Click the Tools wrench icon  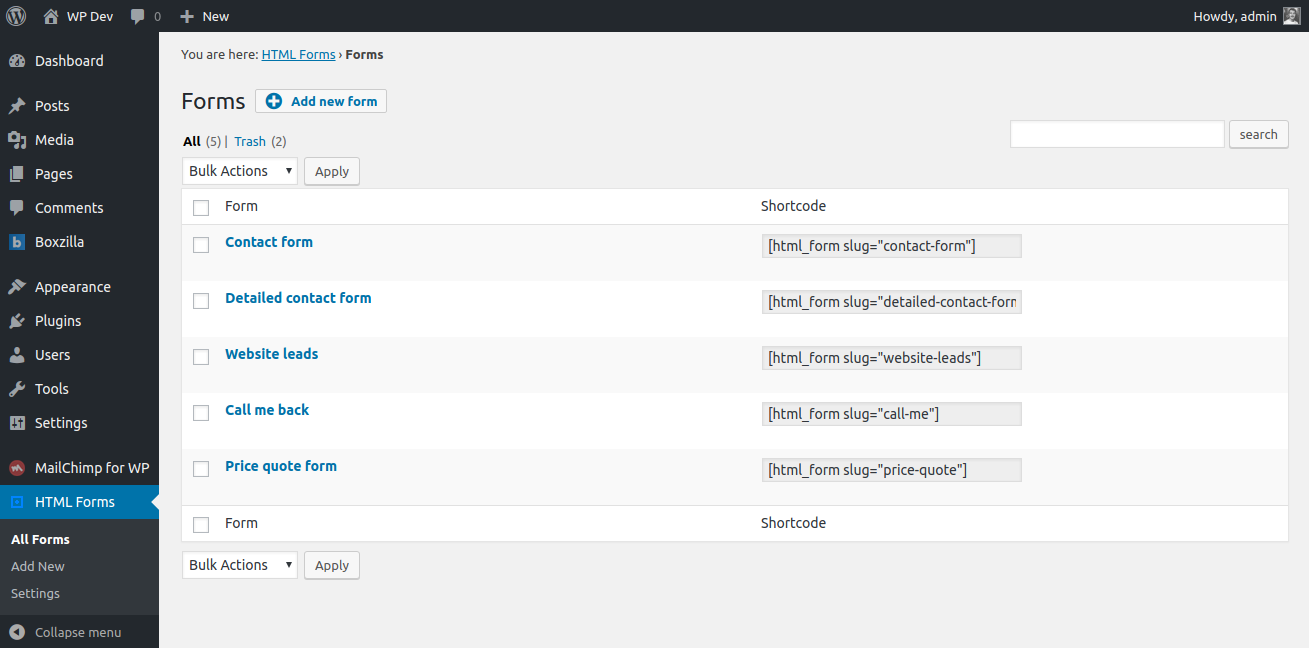pos(17,389)
